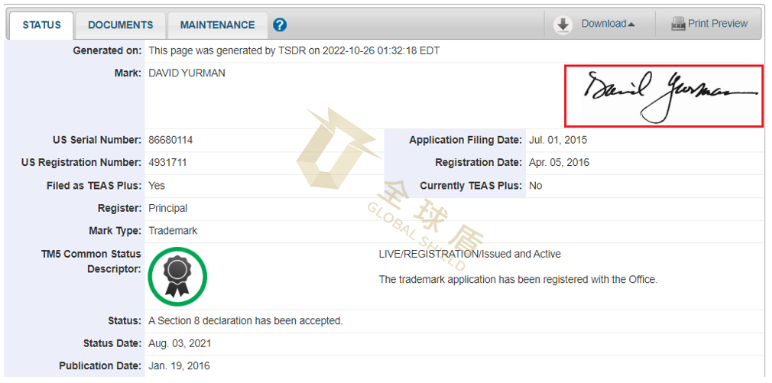This screenshot has height=383, width=772.
Task: Select the STATUS tab
Action: tap(41, 26)
